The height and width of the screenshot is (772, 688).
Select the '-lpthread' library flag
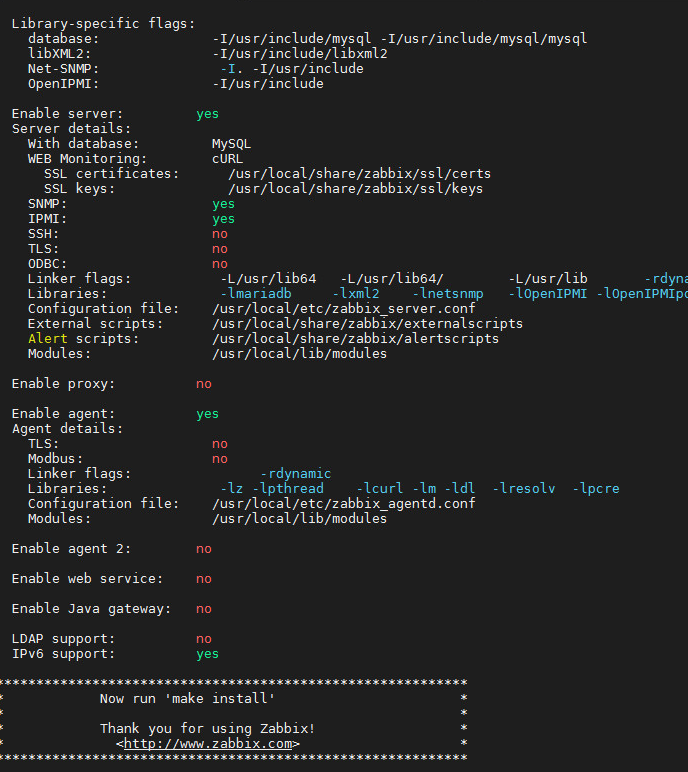coord(288,489)
